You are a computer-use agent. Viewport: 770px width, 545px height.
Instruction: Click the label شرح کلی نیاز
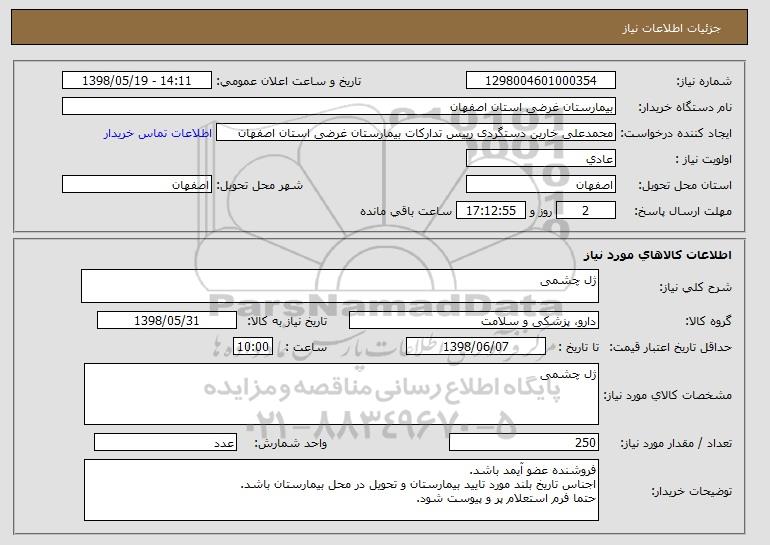point(695,287)
